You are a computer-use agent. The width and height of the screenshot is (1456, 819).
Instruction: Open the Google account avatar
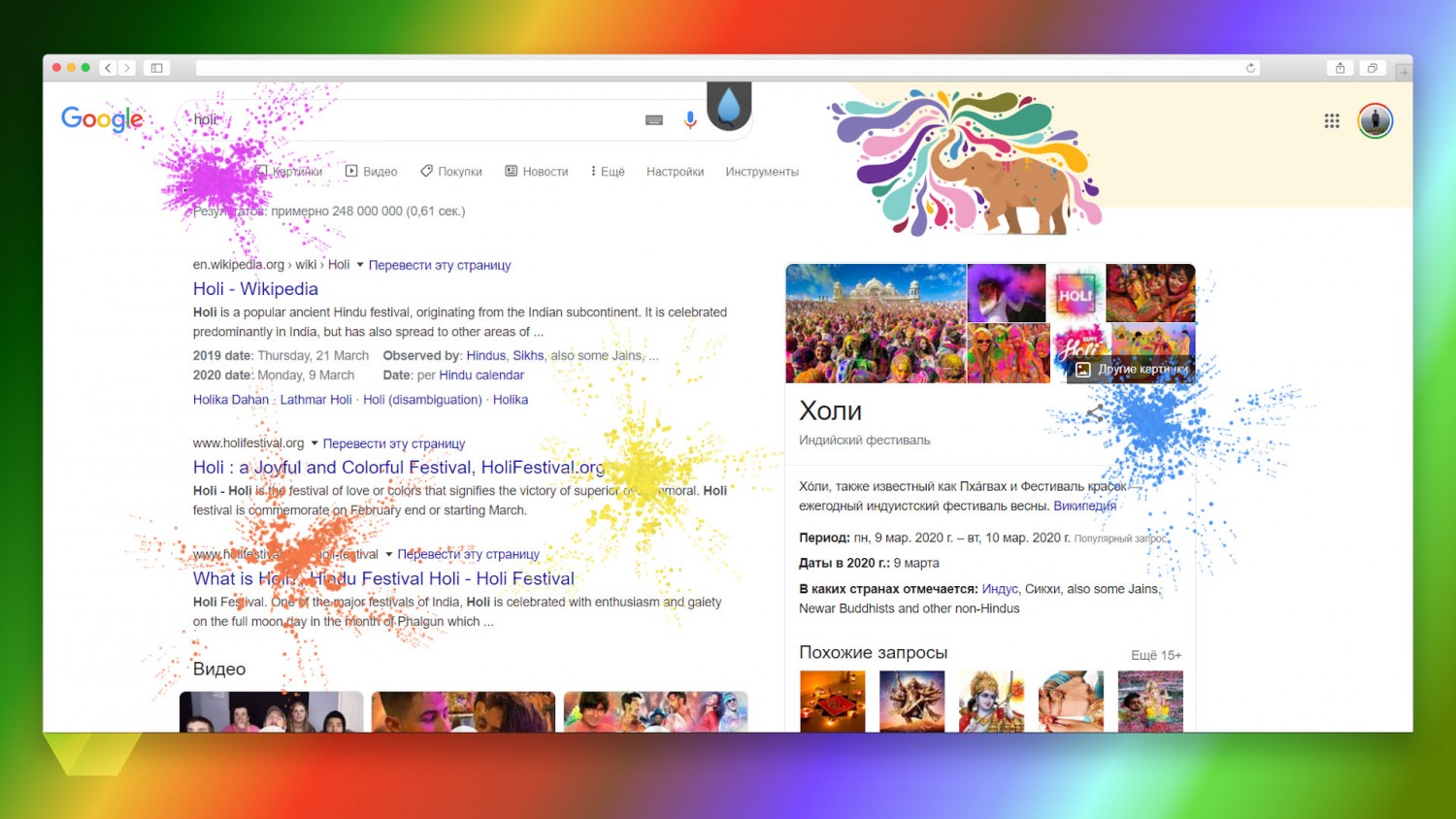coord(1375,120)
